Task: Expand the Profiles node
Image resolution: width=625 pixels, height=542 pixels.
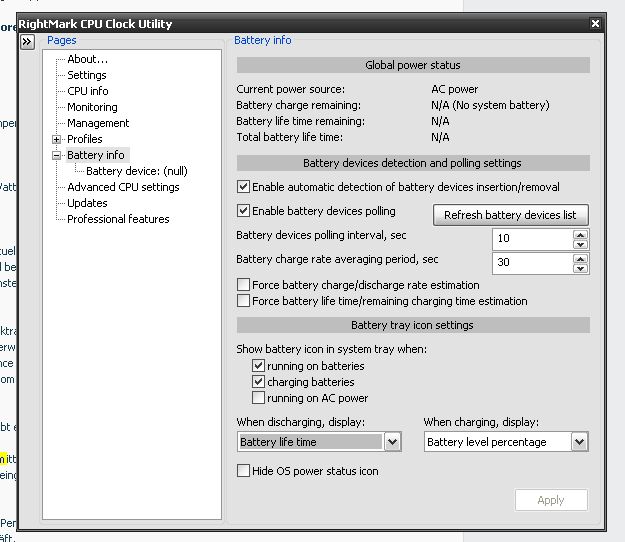Action: 56,139
